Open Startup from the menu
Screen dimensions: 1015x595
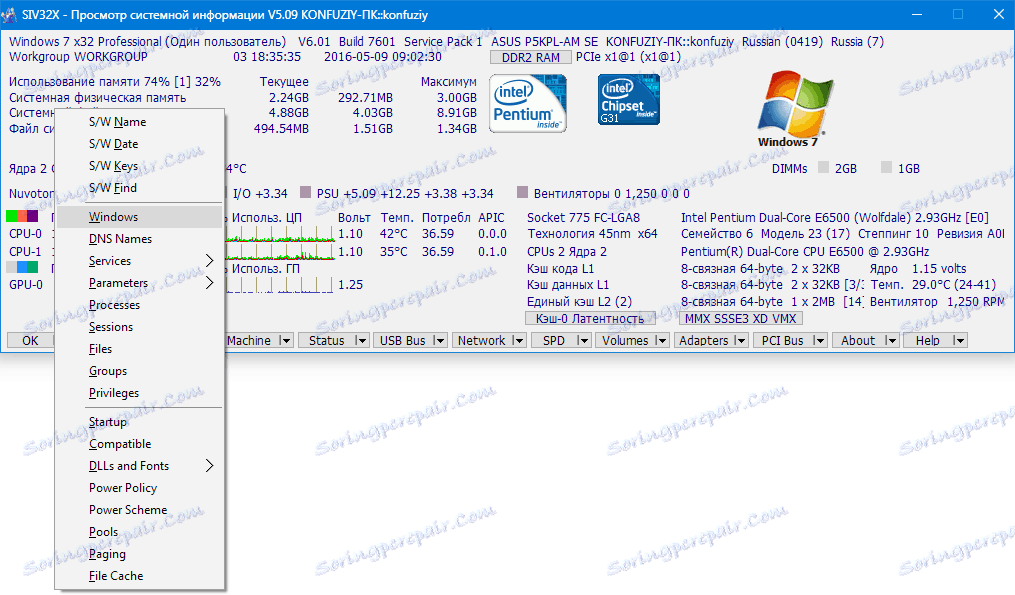(x=140, y=422)
